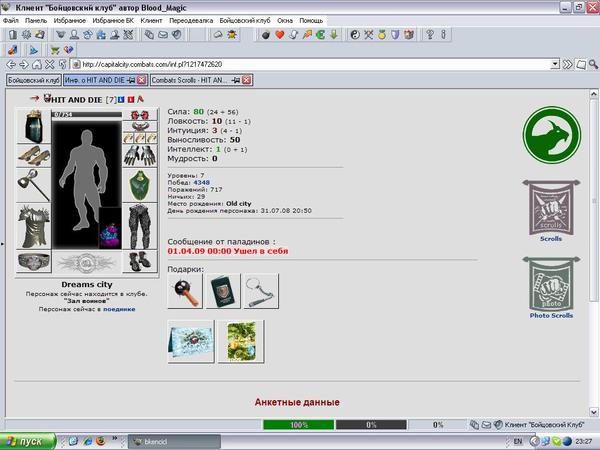The image size is (600, 450).
Task: Click the green down-arrow toolbar icon
Action: (334, 35)
